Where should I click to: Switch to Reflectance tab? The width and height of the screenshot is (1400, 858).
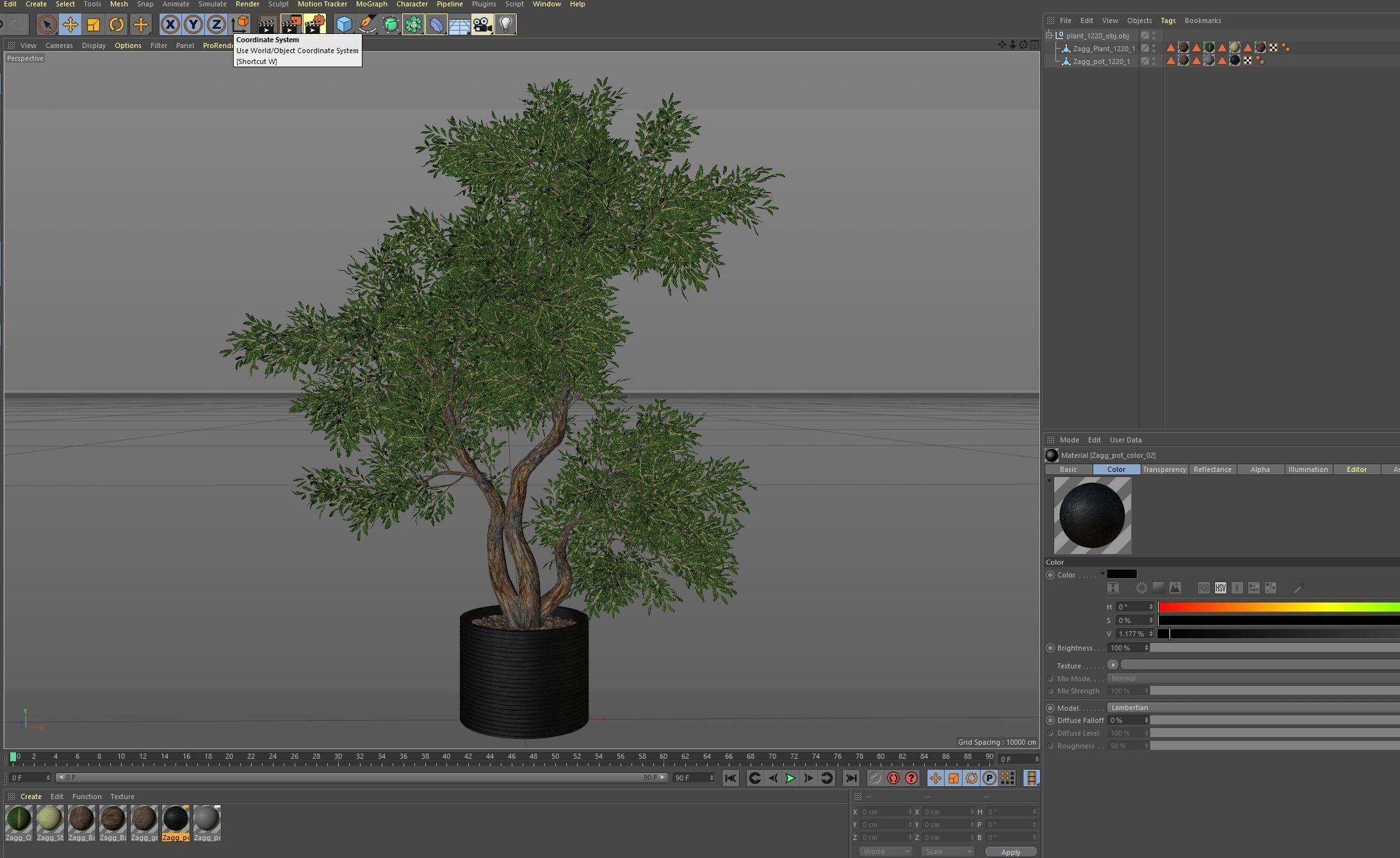tap(1212, 469)
